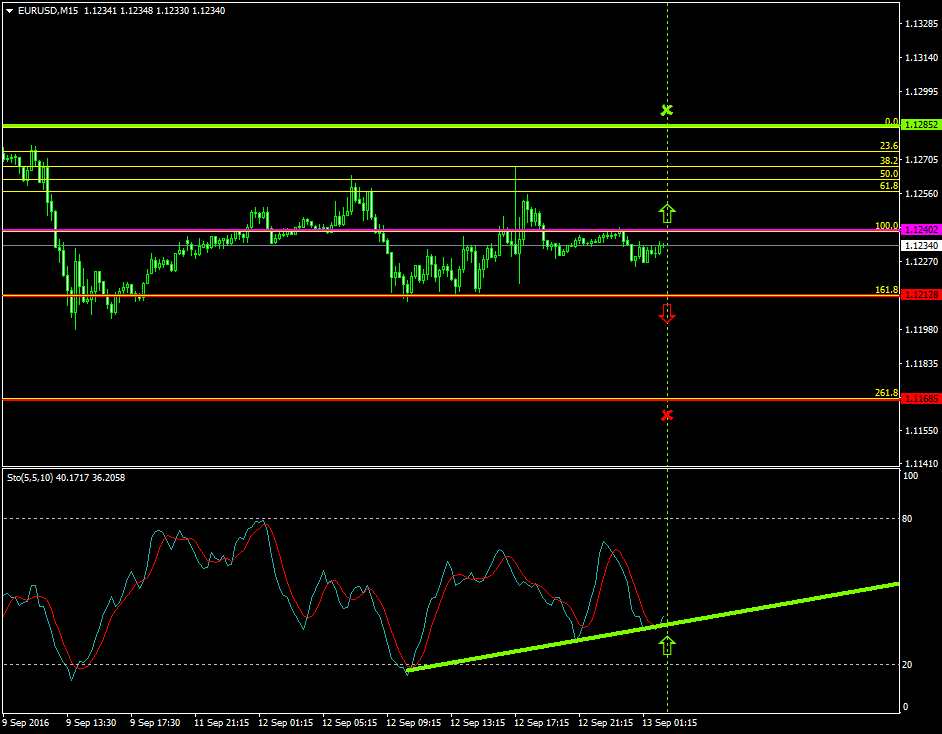The image size is (942, 734).
Task: Click the red X marker below the 261.8 line
Action: pos(667,414)
